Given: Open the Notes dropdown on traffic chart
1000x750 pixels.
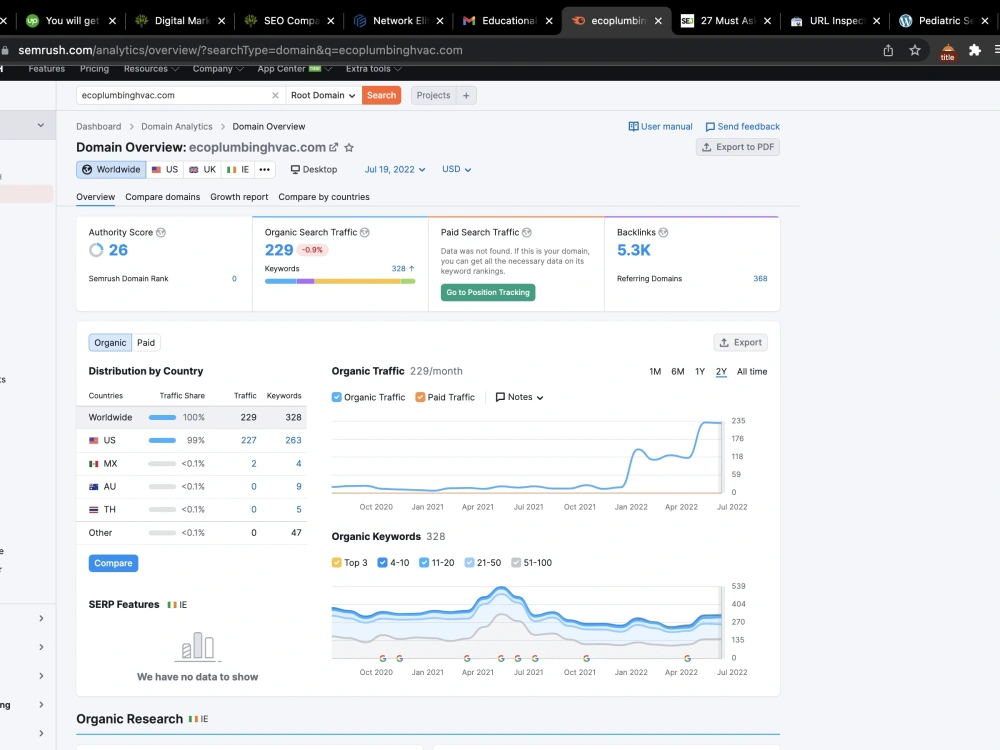Looking at the screenshot, I should coord(520,397).
